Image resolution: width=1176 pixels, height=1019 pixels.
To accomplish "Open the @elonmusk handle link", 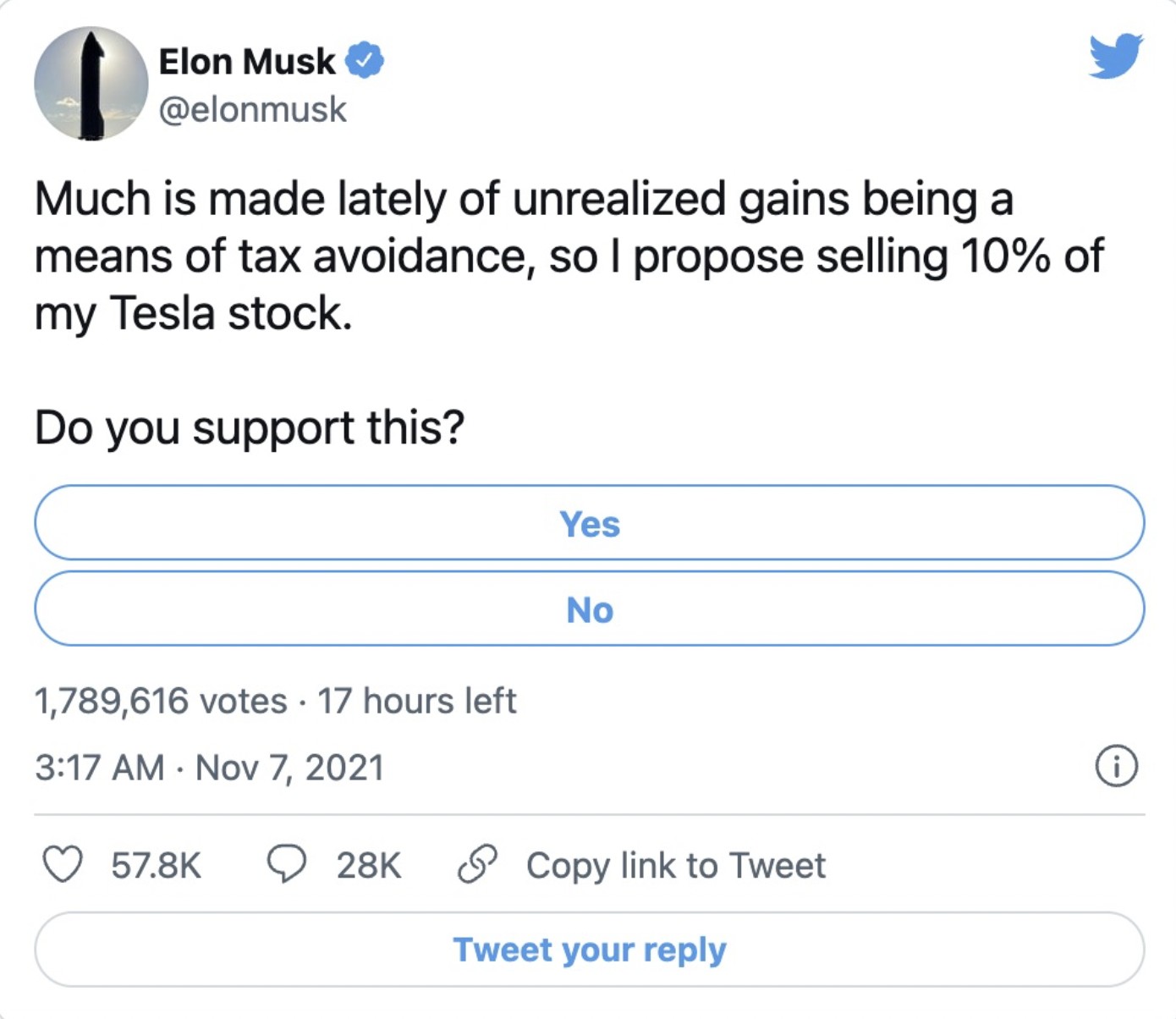I will tap(253, 109).
